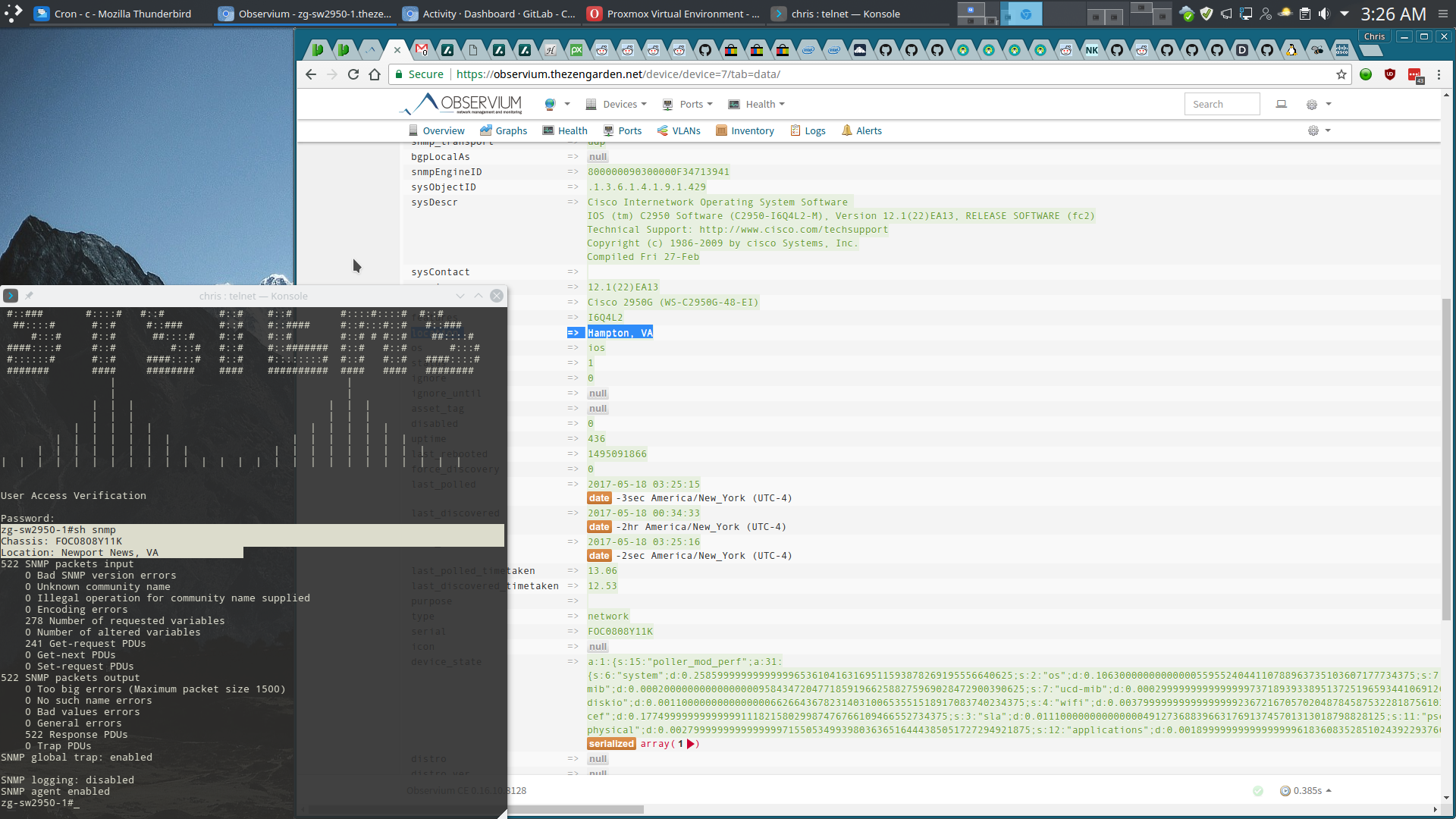The image size is (1456, 819).
Task: Open the device Health tab
Action: tap(565, 130)
